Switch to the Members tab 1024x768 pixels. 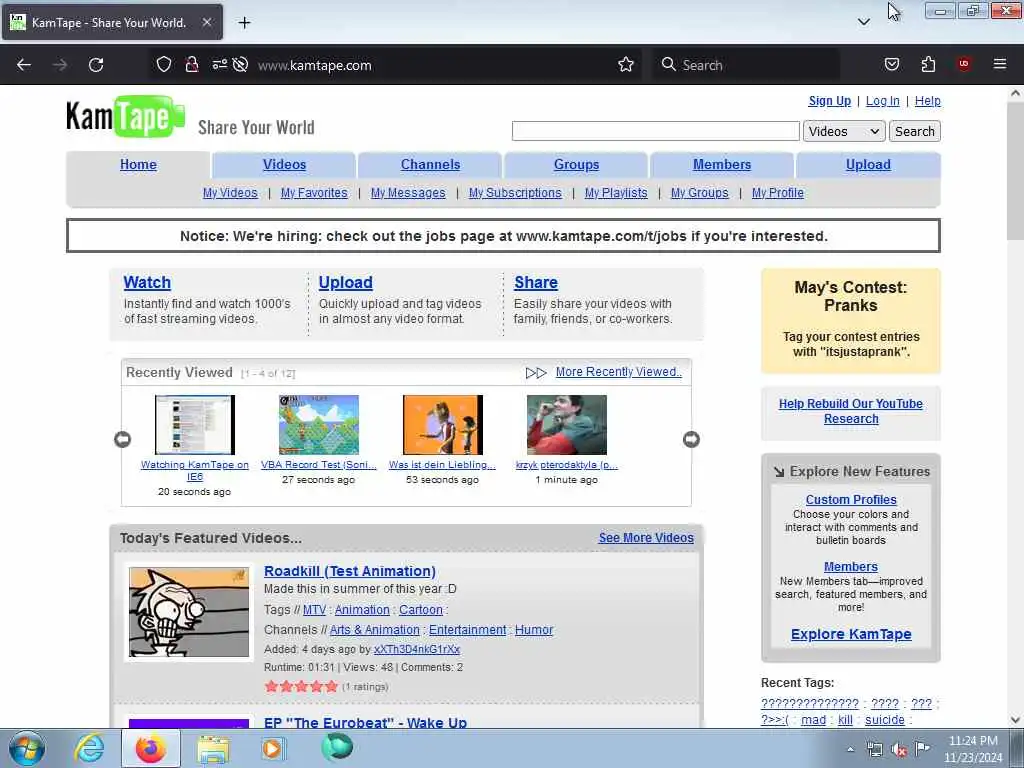point(722,165)
